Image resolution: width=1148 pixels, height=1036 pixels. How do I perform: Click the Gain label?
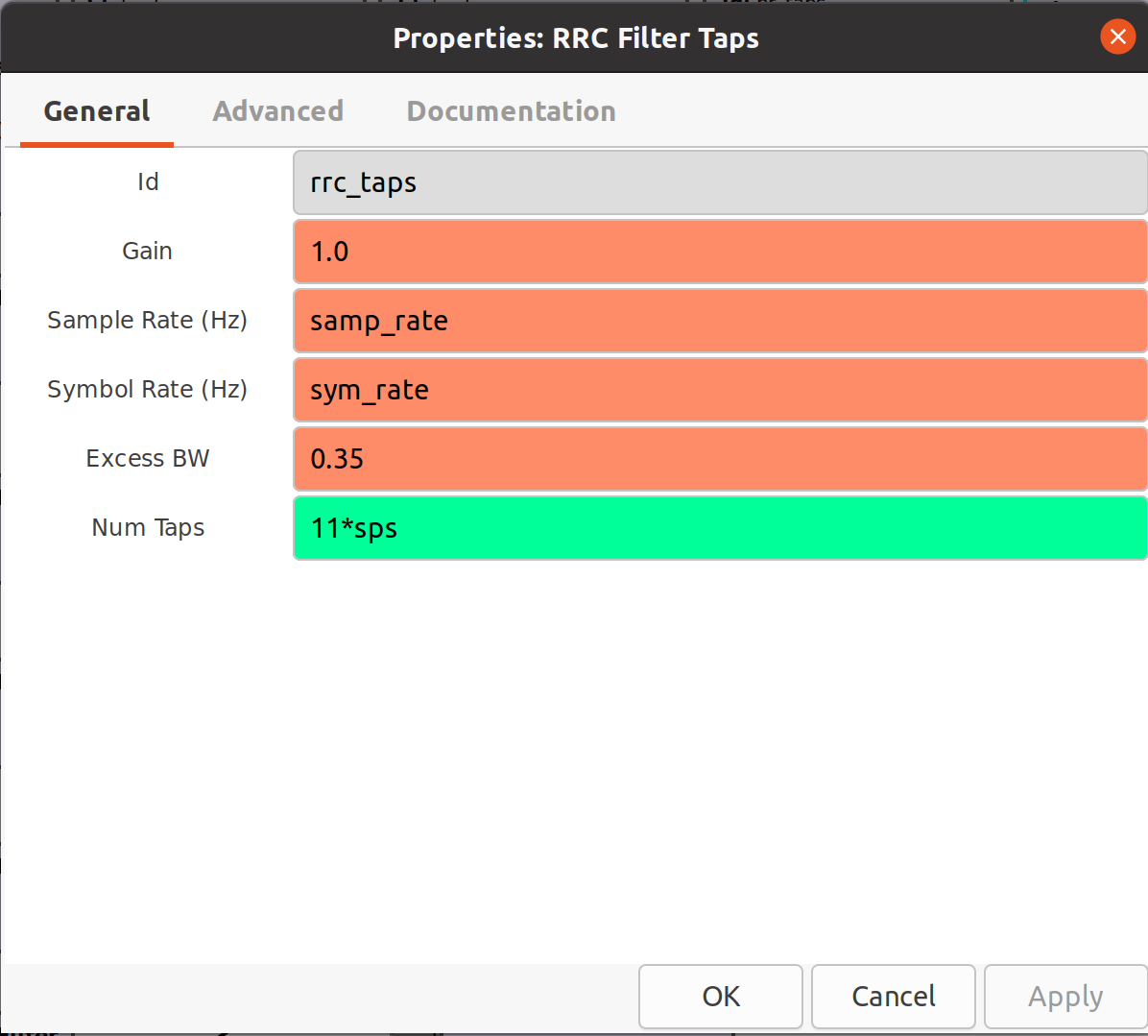click(x=147, y=252)
